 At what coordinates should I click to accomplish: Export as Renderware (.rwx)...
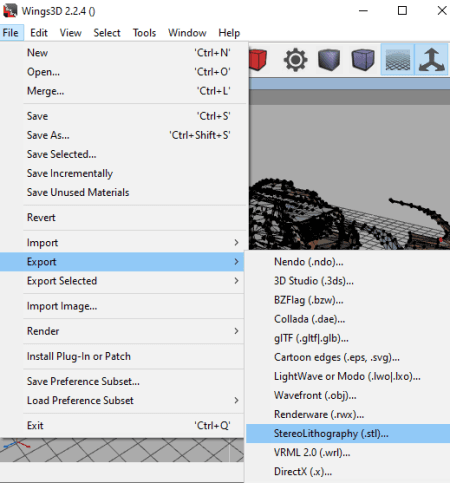click(348, 414)
